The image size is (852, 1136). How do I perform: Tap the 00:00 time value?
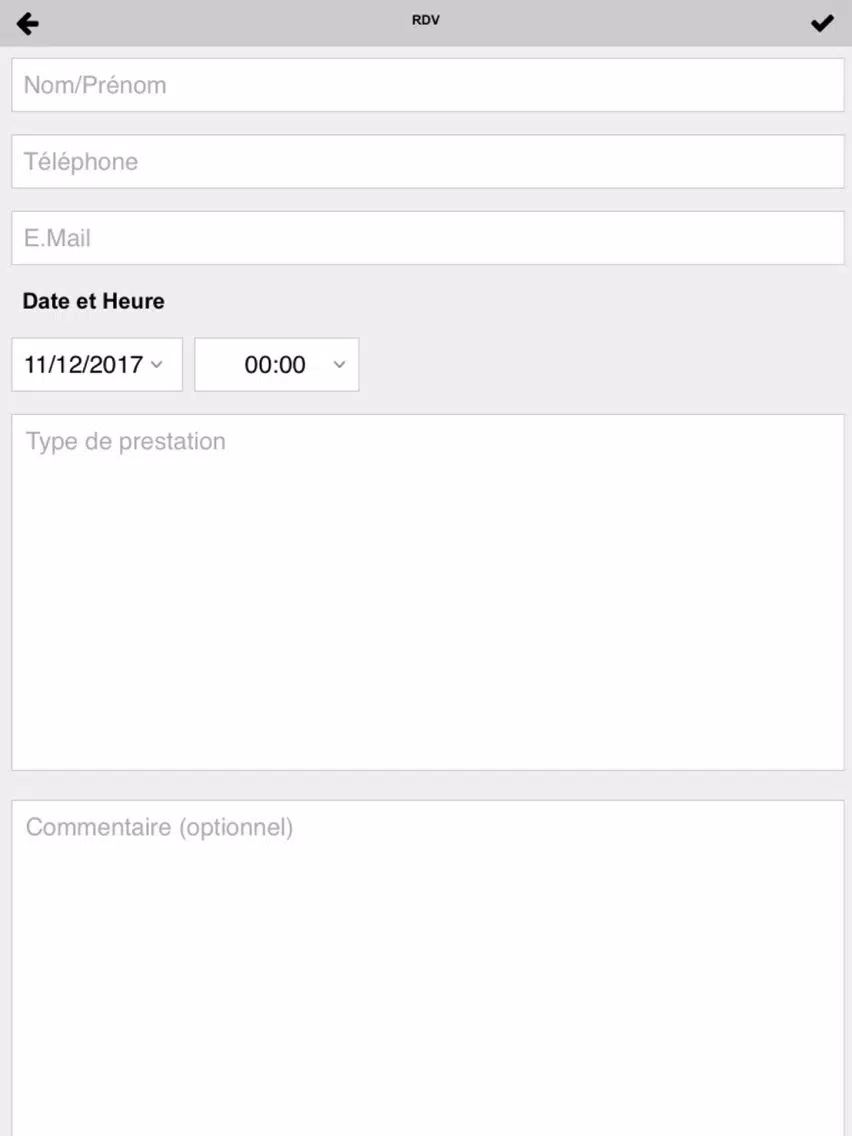coord(275,364)
